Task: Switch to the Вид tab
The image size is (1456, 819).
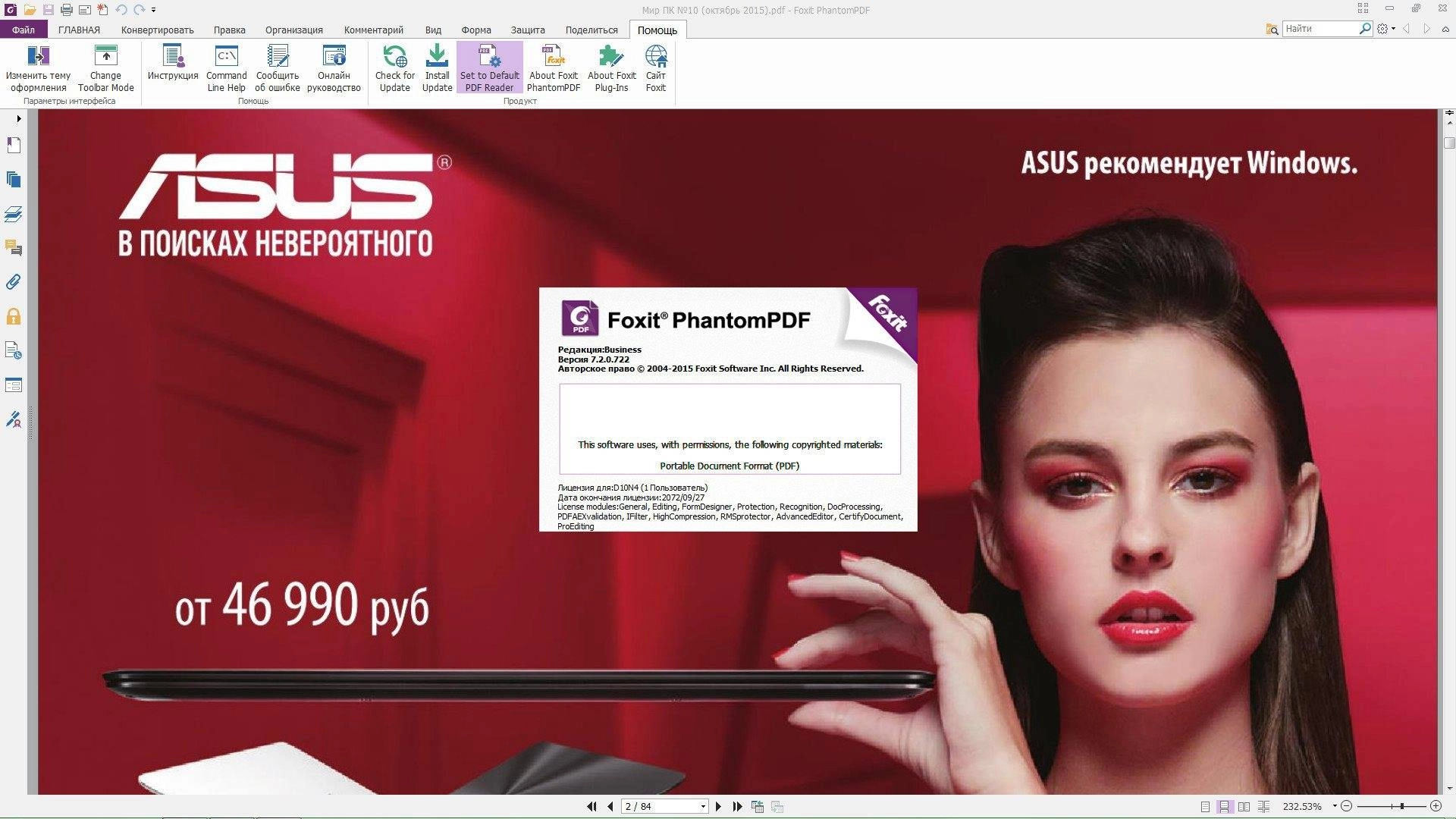Action: click(x=433, y=30)
